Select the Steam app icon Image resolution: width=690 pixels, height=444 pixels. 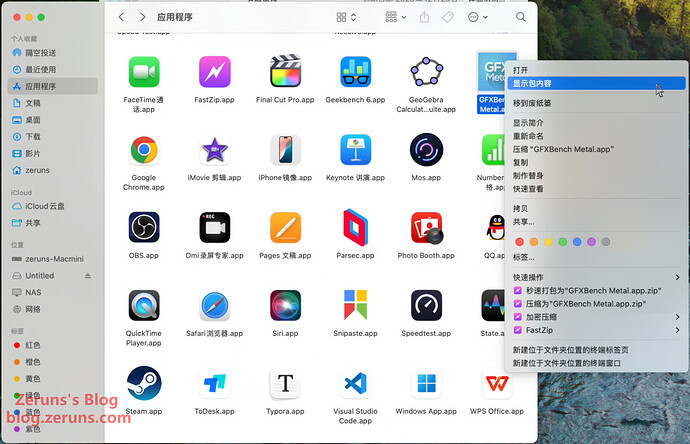(144, 382)
